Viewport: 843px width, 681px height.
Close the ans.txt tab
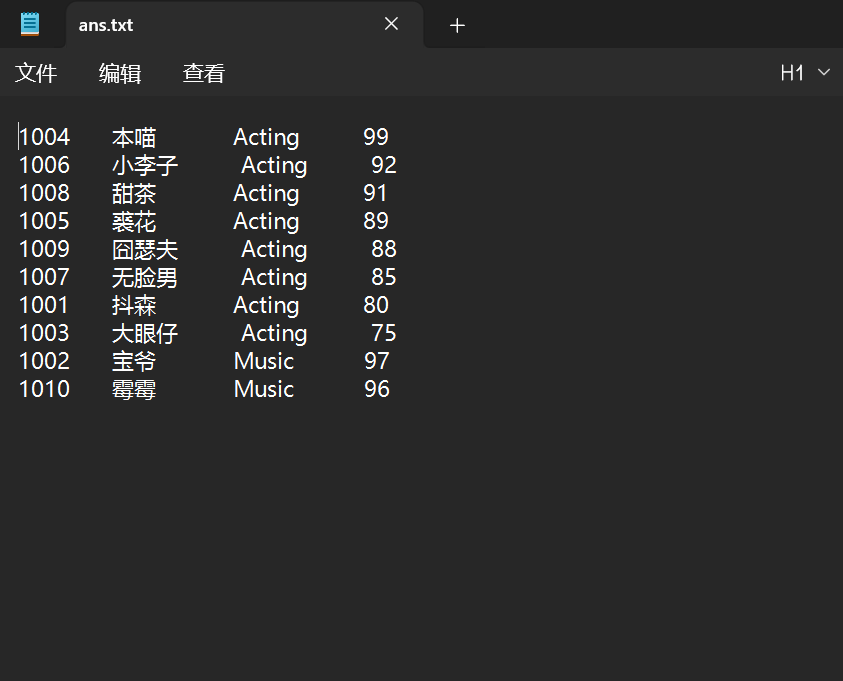click(391, 24)
